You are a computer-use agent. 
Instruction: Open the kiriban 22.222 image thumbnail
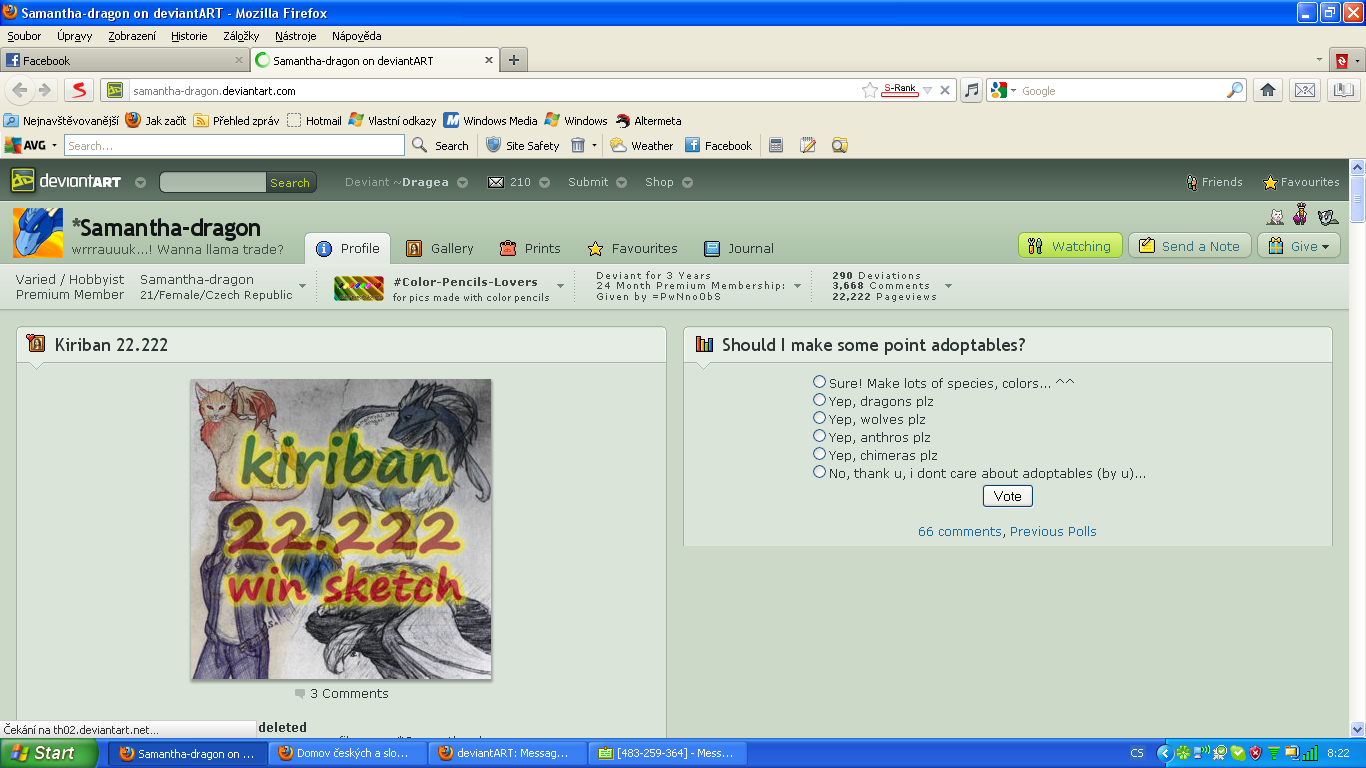tap(341, 529)
